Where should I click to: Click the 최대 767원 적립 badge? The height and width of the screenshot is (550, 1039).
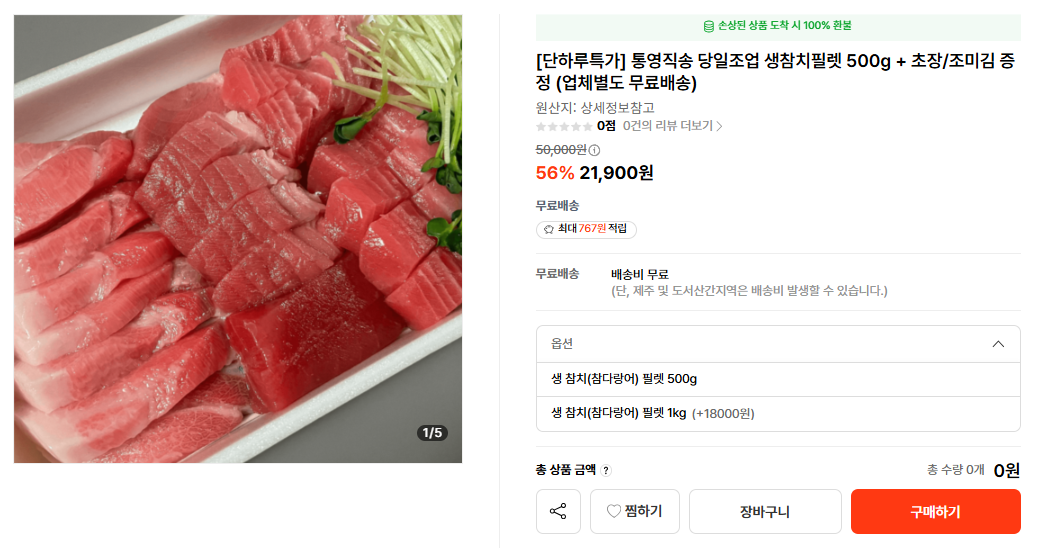tap(586, 229)
